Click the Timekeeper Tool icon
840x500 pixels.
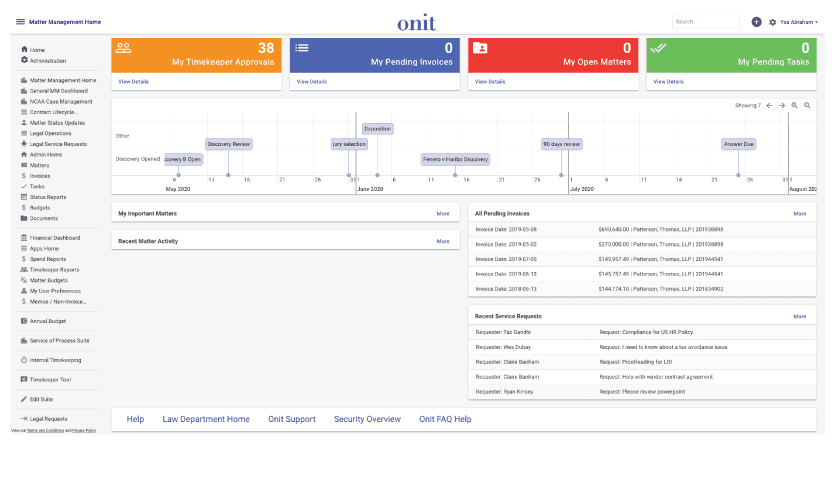pos(24,379)
